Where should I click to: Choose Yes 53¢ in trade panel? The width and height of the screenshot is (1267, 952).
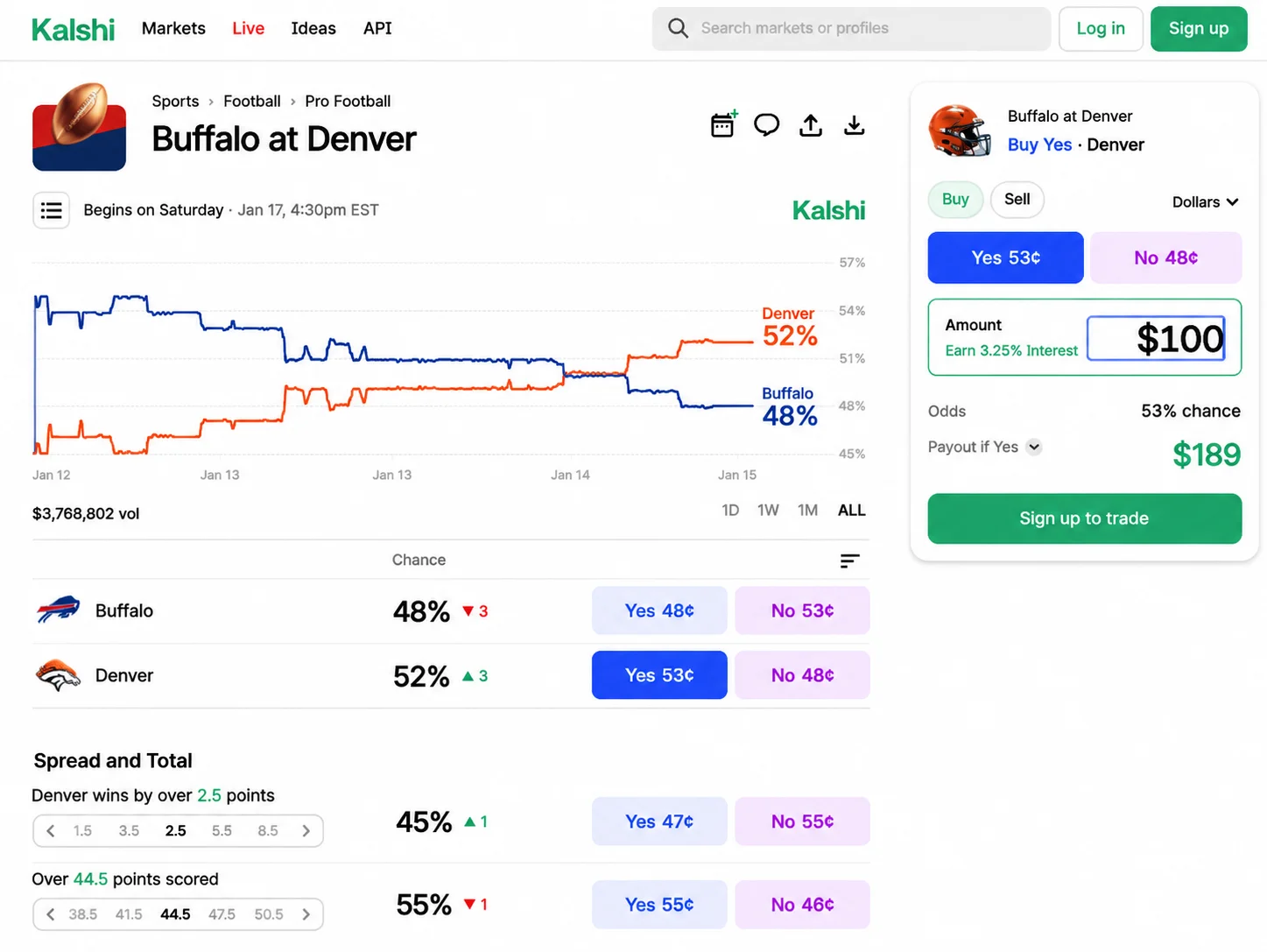[x=1005, y=257]
